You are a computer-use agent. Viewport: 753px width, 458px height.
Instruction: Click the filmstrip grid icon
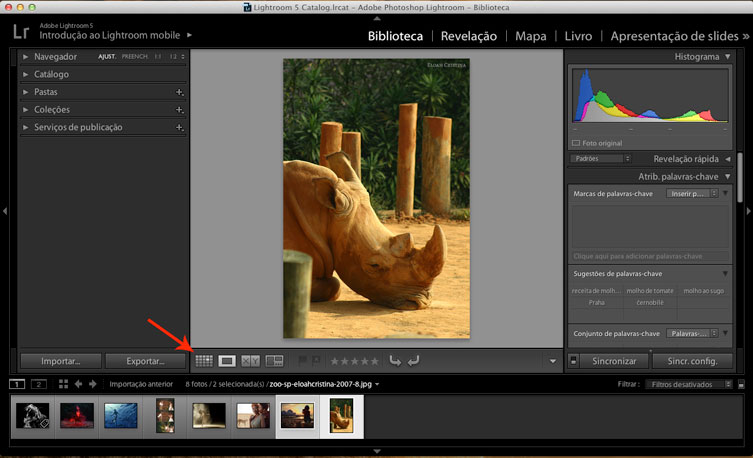pos(64,384)
